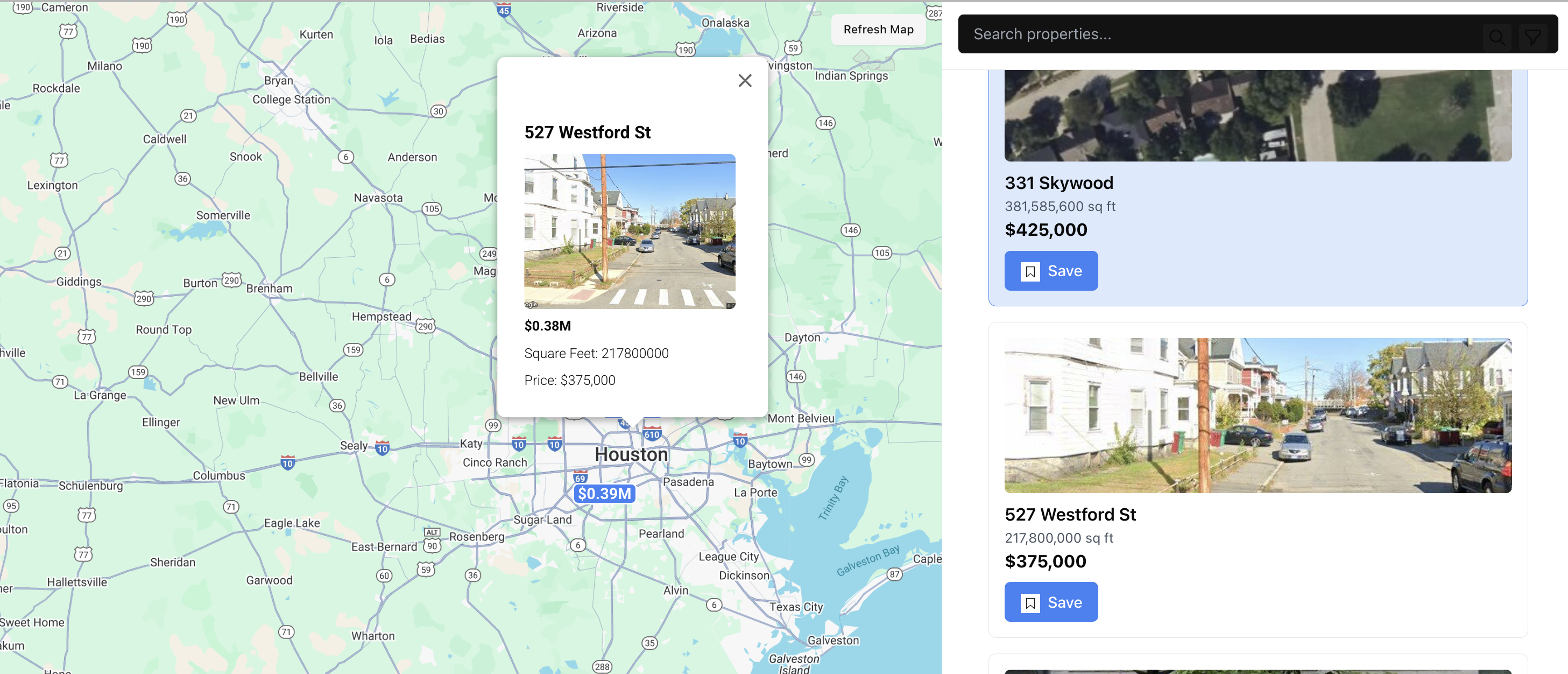Open the street photo in map popup
The width and height of the screenshot is (1568, 674).
(630, 231)
